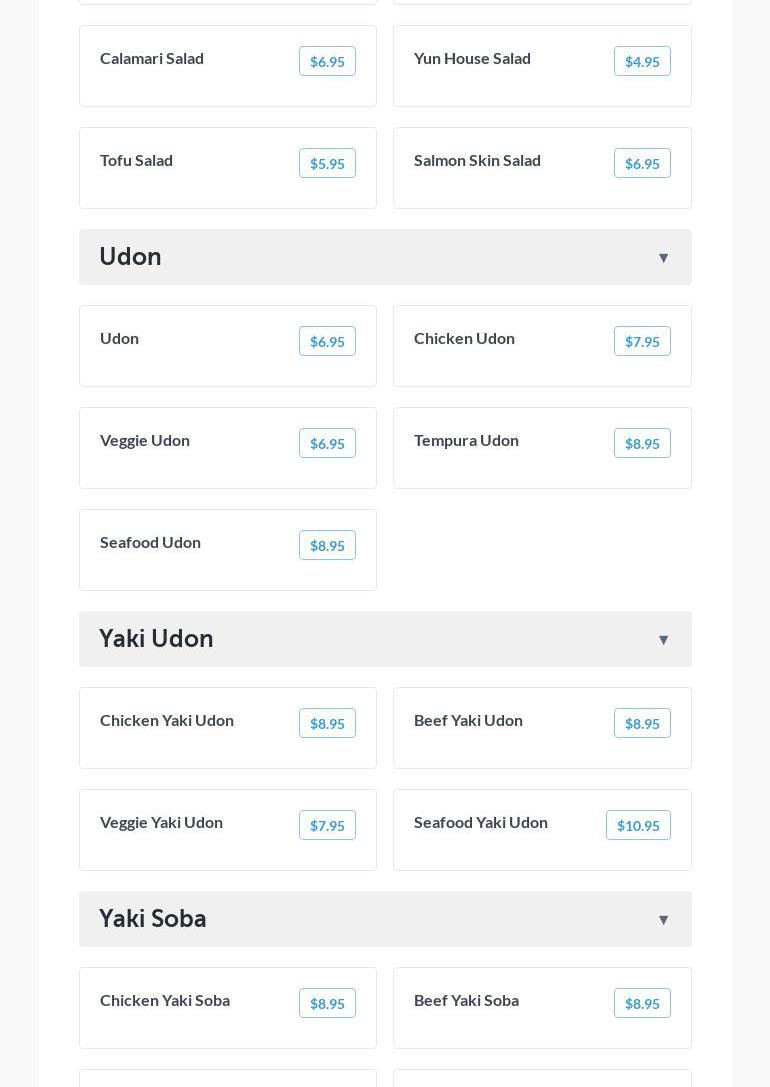Add Seafood Yaki Udon for $10.95

(x=638, y=826)
